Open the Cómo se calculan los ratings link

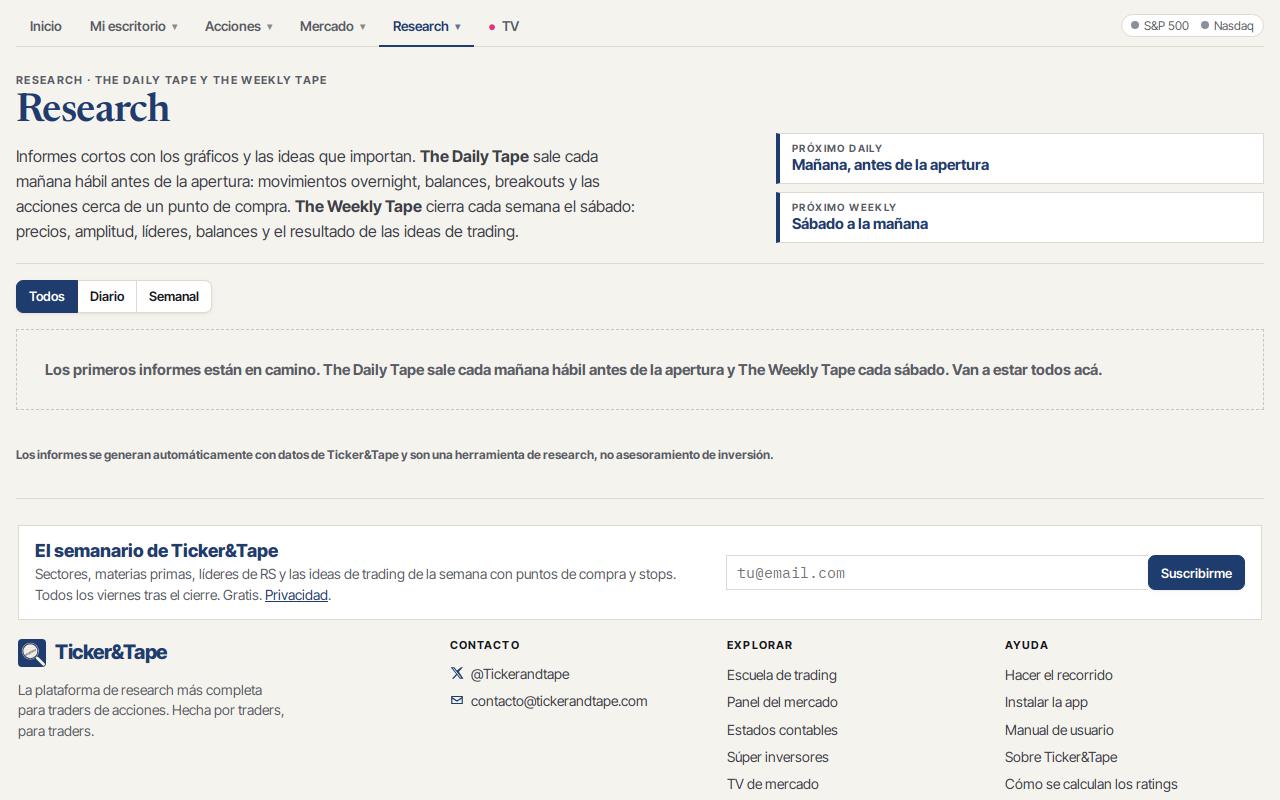[1091, 784]
